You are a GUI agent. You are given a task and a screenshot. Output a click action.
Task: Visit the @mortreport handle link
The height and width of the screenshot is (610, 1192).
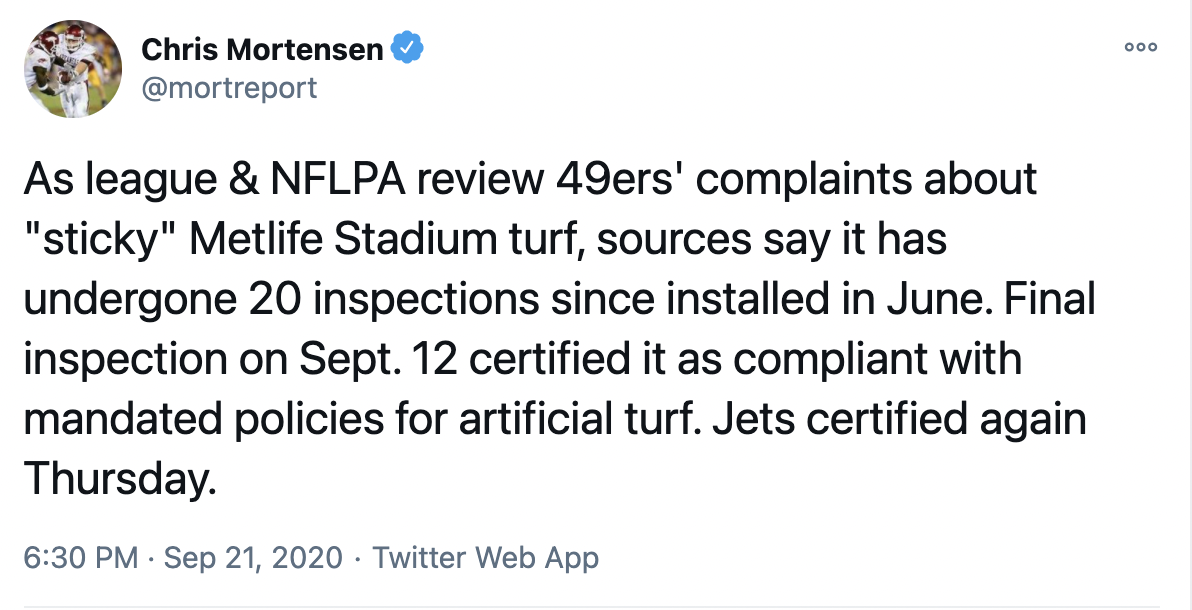(229, 87)
